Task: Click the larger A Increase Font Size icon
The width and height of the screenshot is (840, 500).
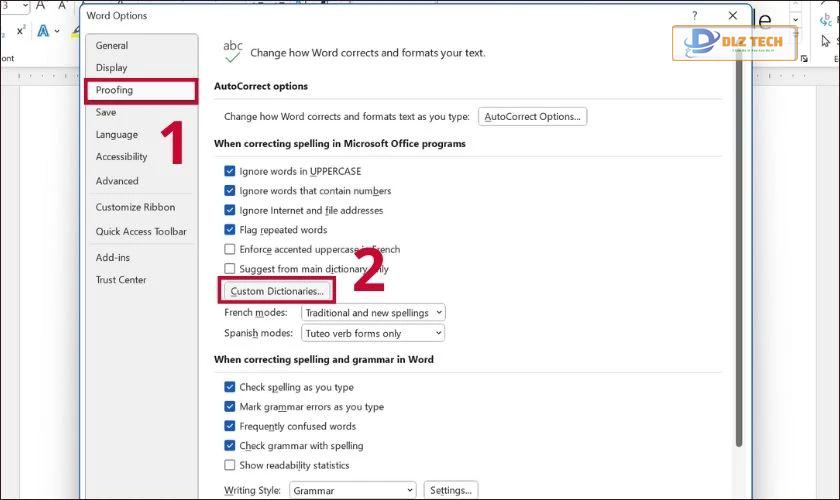Action: (41, 5)
